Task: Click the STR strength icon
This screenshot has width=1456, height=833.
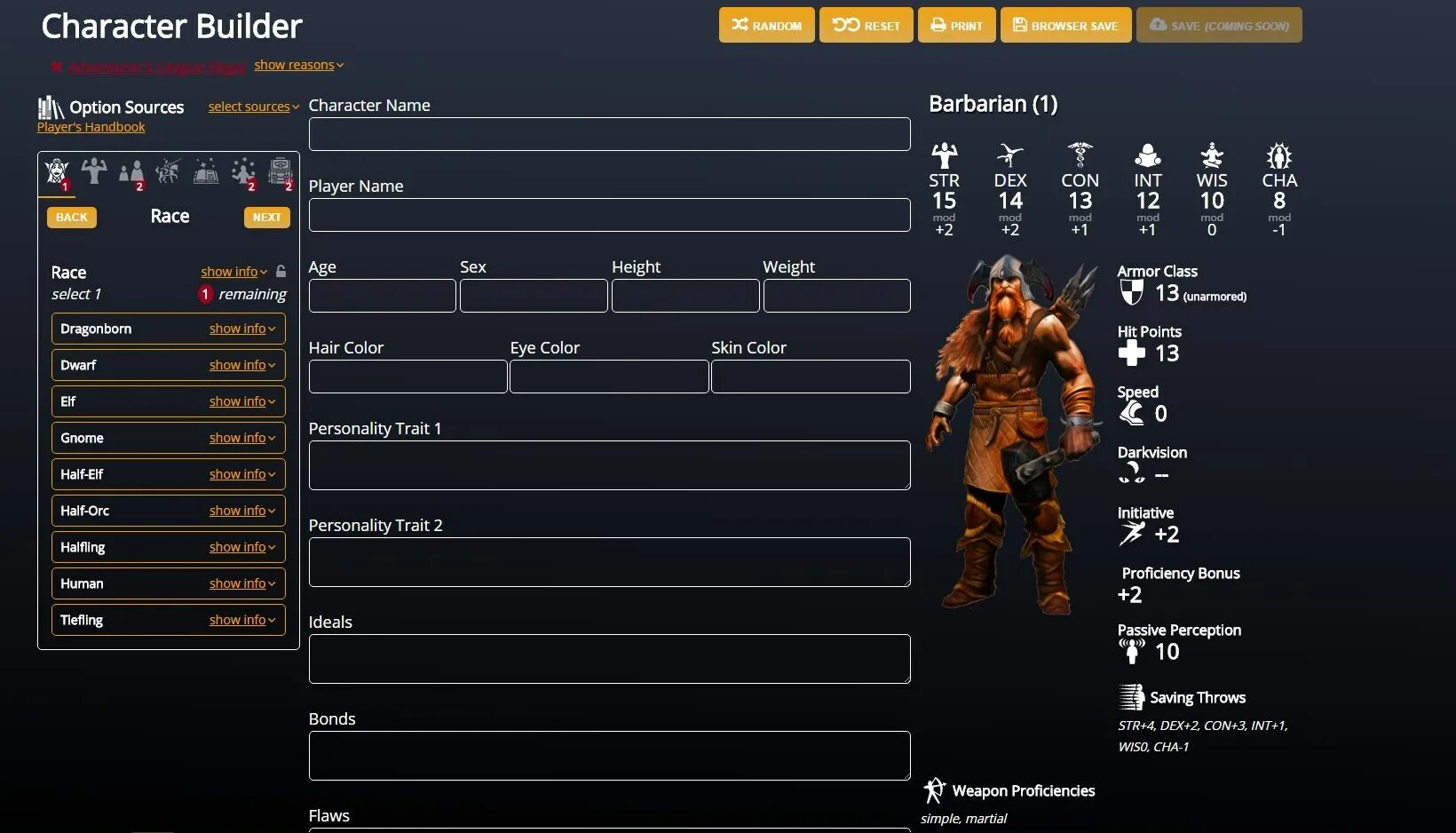Action: tap(945, 155)
